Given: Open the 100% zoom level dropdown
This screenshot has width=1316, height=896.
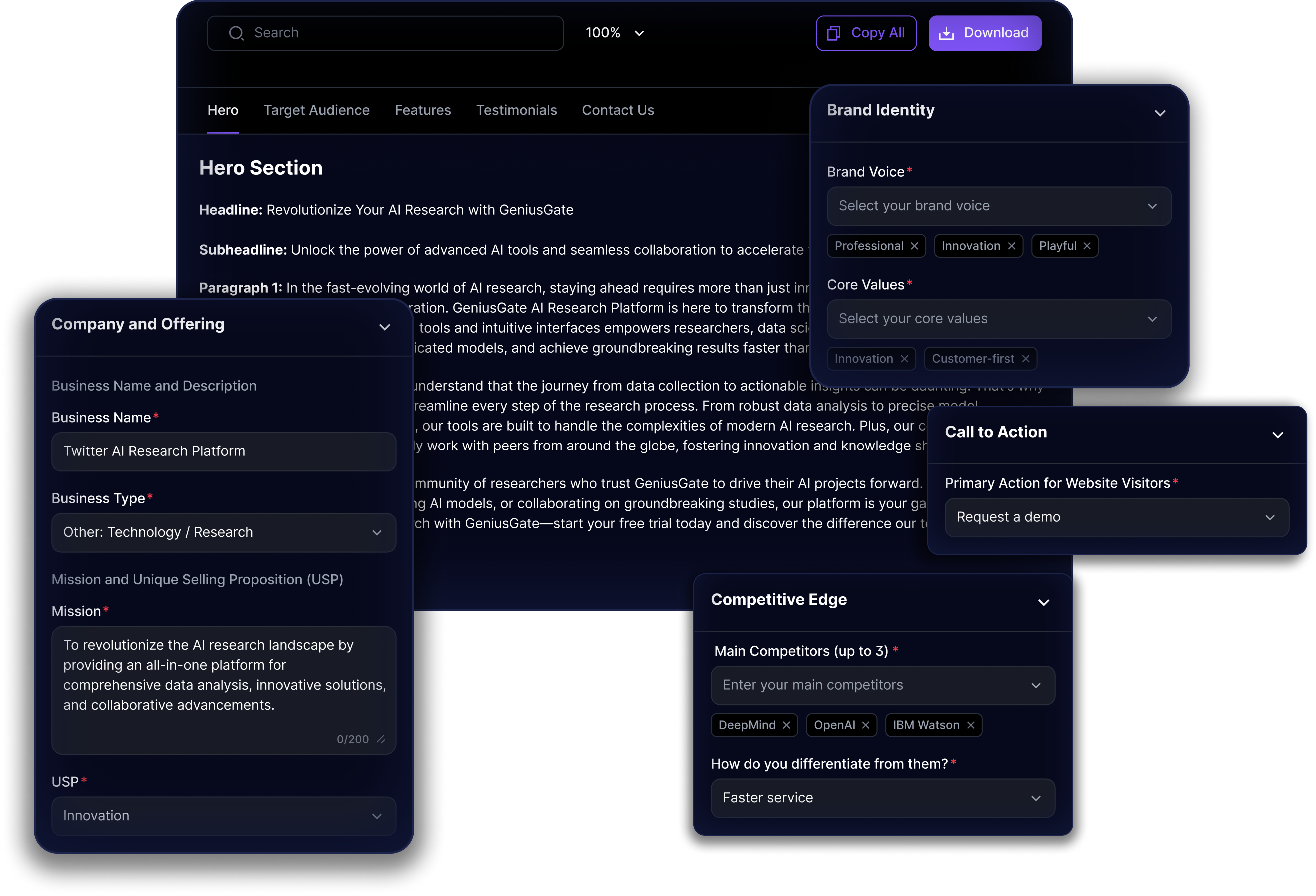Looking at the screenshot, I should point(615,33).
